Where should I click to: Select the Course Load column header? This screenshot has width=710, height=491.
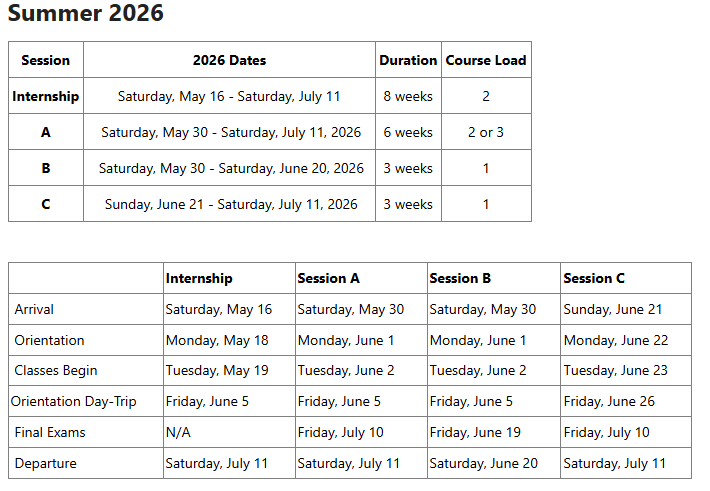point(486,60)
